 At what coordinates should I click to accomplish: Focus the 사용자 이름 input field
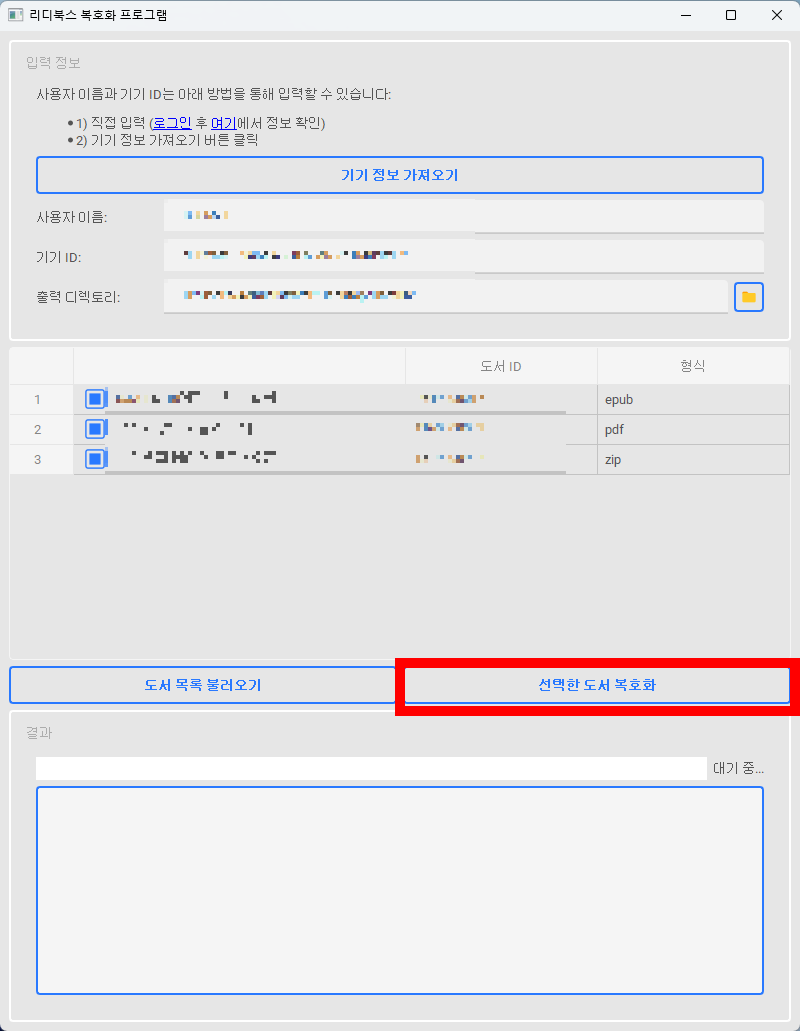point(463,216)
